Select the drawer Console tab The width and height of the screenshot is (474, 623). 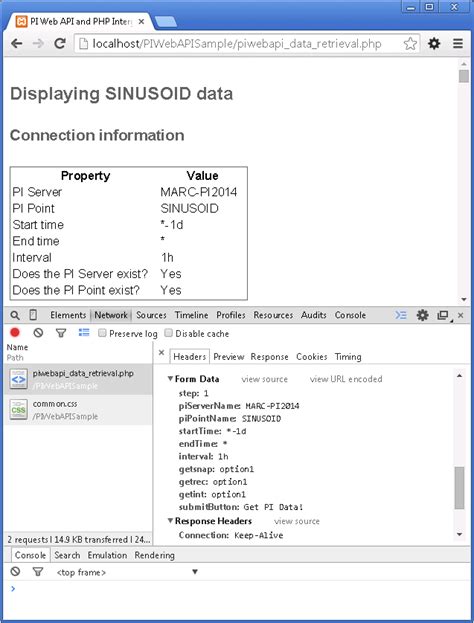(30, 555)
